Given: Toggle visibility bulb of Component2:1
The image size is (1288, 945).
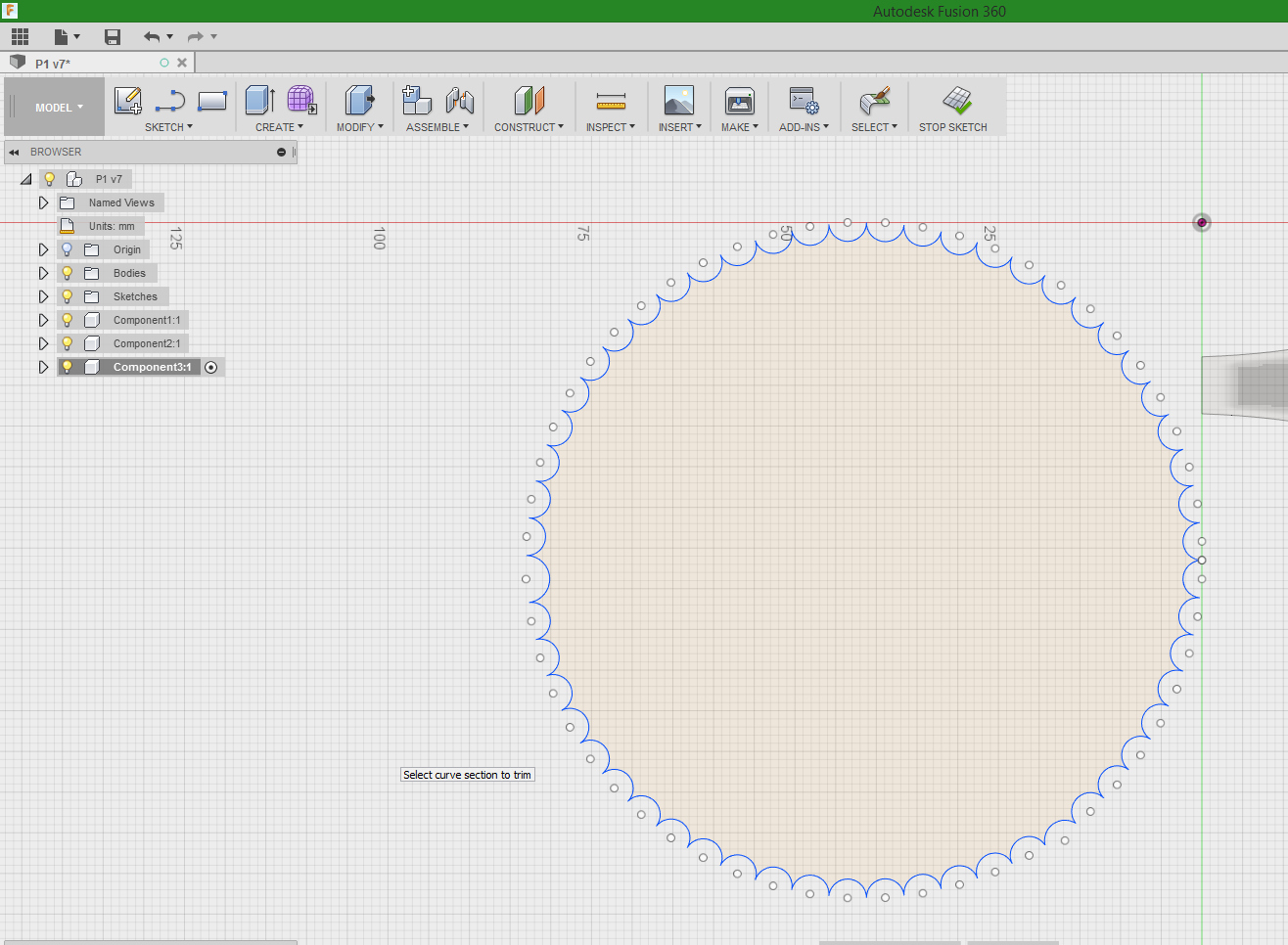Looking at the screenshot, I should point(68,343).
